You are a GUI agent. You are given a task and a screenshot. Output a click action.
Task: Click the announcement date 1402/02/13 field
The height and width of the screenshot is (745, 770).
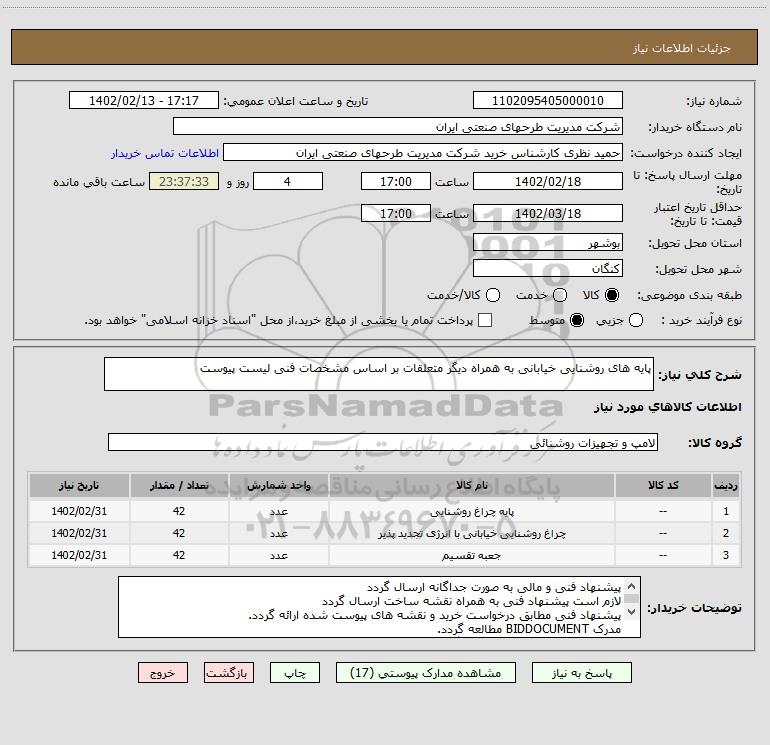pyautogui.click(x=144, y=101)
